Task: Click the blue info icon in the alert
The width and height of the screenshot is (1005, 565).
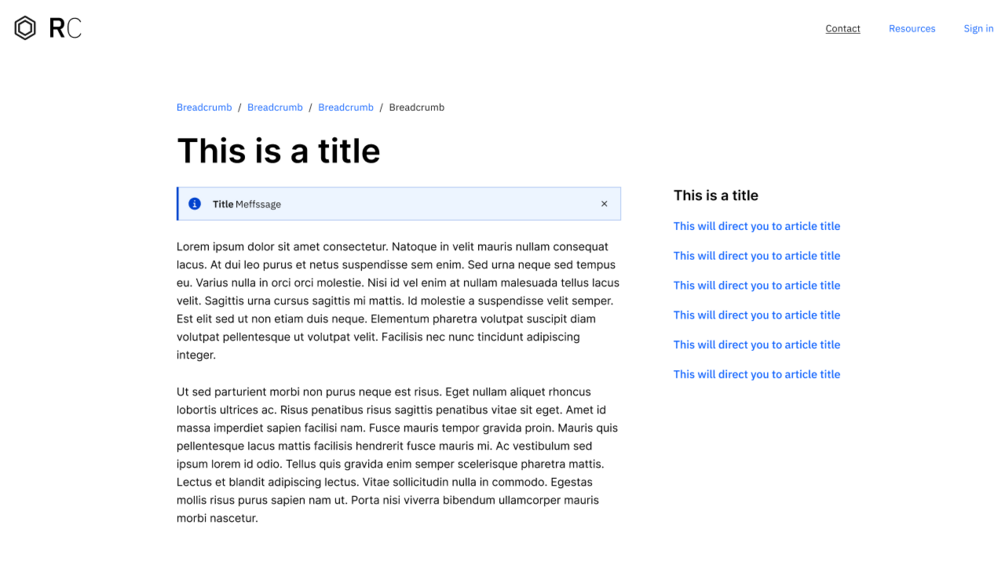Action: point(195,204)
